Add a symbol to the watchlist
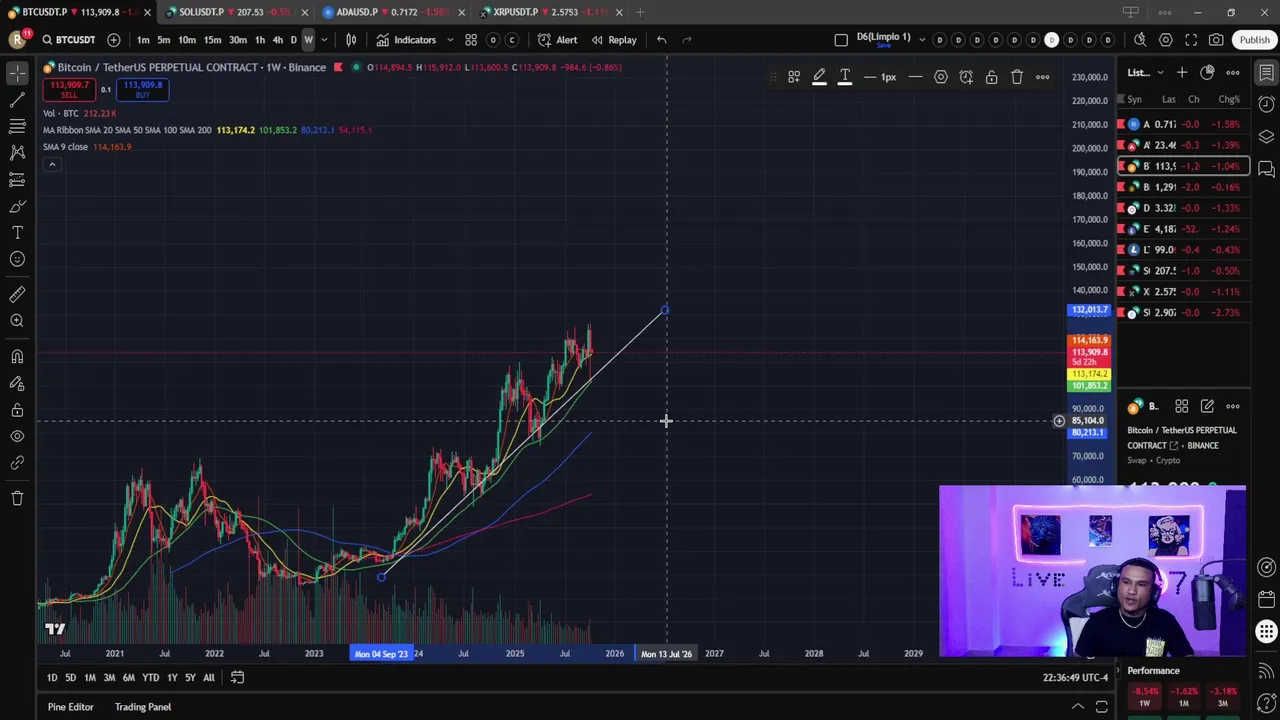The image size is (1280, 720). click(1182, 72)
